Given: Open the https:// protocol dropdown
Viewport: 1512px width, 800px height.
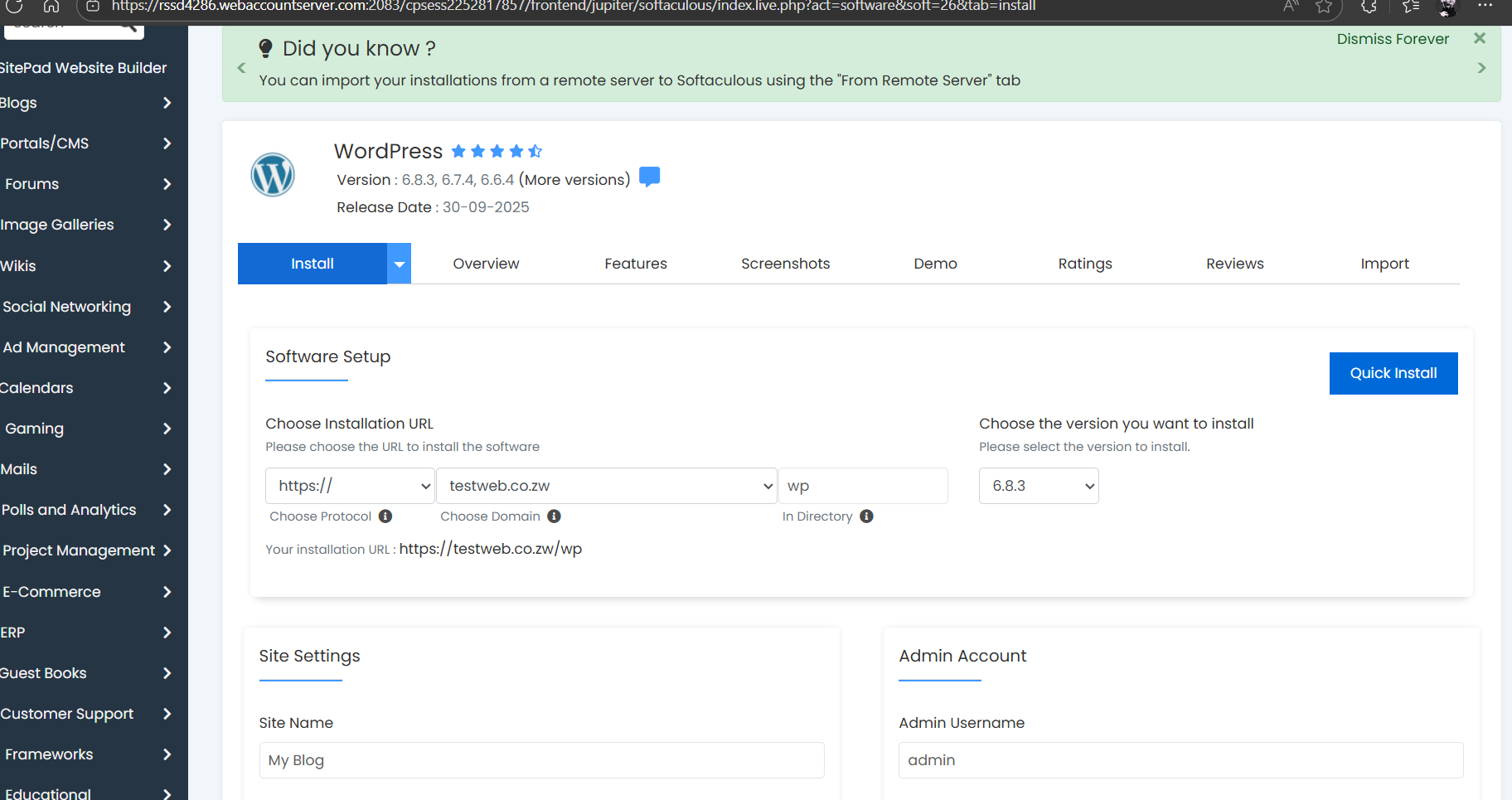Looking at the screenshot, I should (350, 486).
